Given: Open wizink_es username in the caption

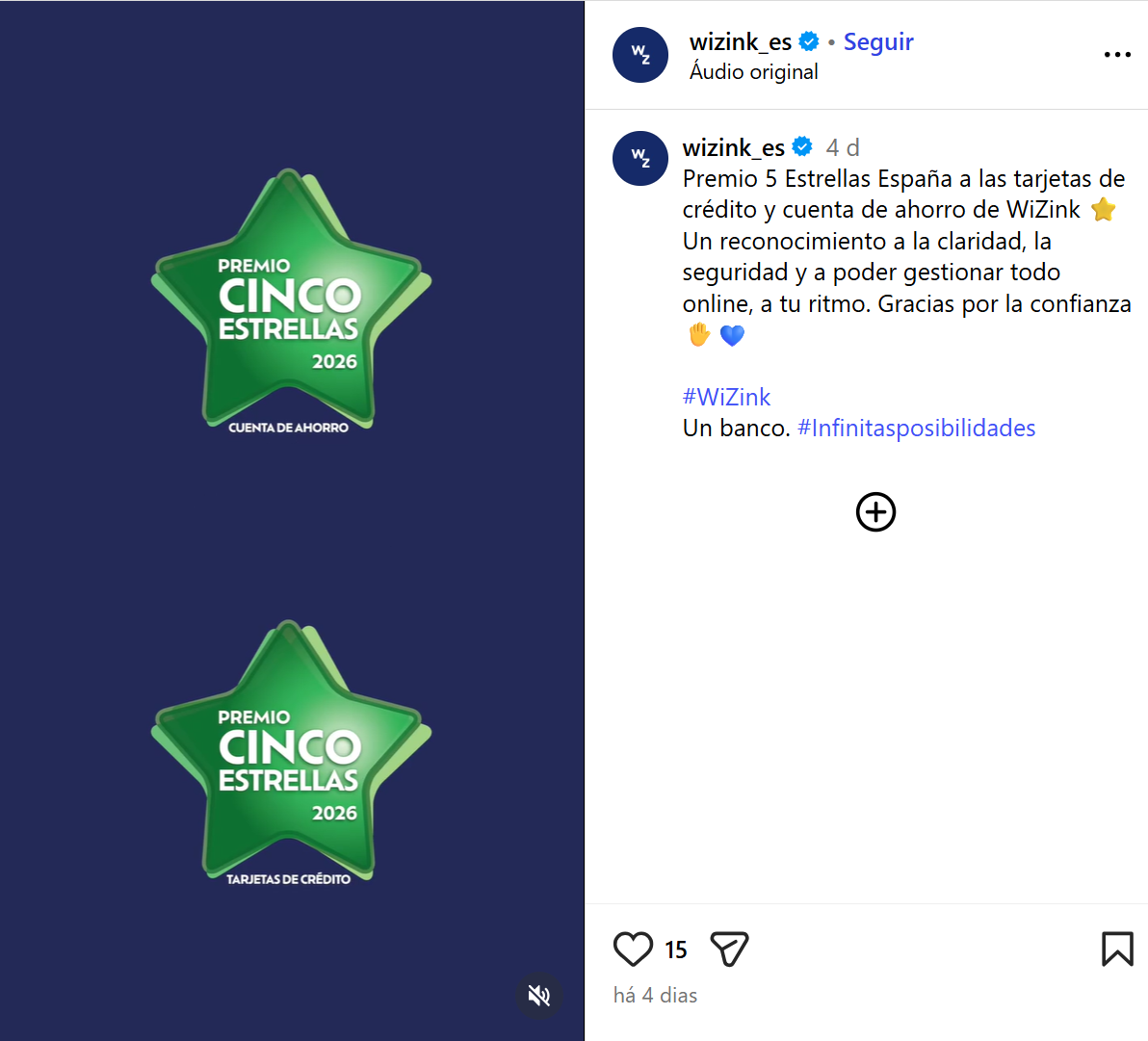Looking at the screenshot, I should click(734, 147).
